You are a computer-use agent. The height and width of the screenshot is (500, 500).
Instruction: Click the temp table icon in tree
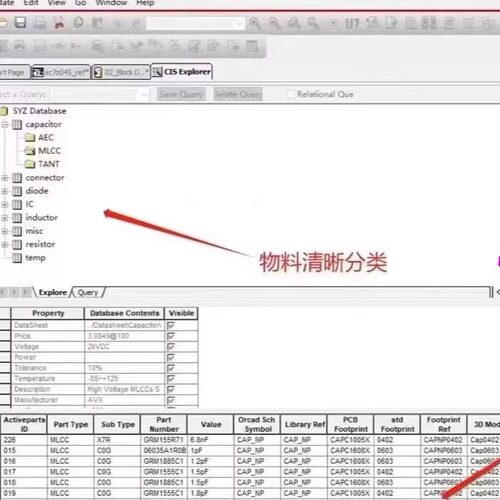point(17,258)
